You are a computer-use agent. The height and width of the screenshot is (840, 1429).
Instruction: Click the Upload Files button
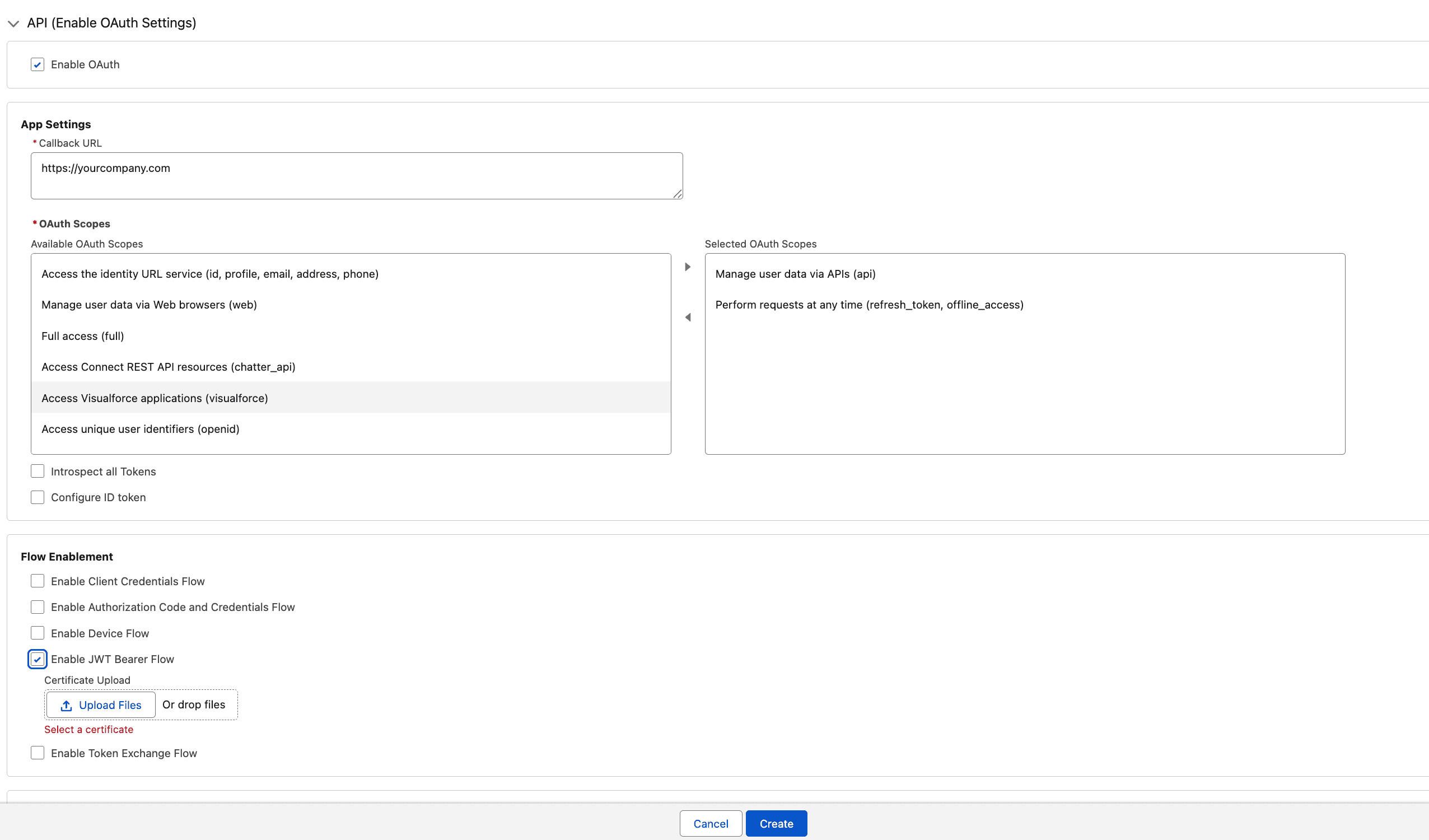pos(100,705)
